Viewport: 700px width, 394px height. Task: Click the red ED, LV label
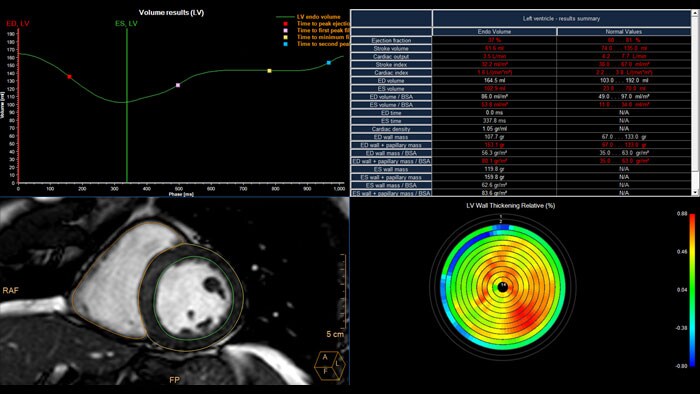pos(17,23)
